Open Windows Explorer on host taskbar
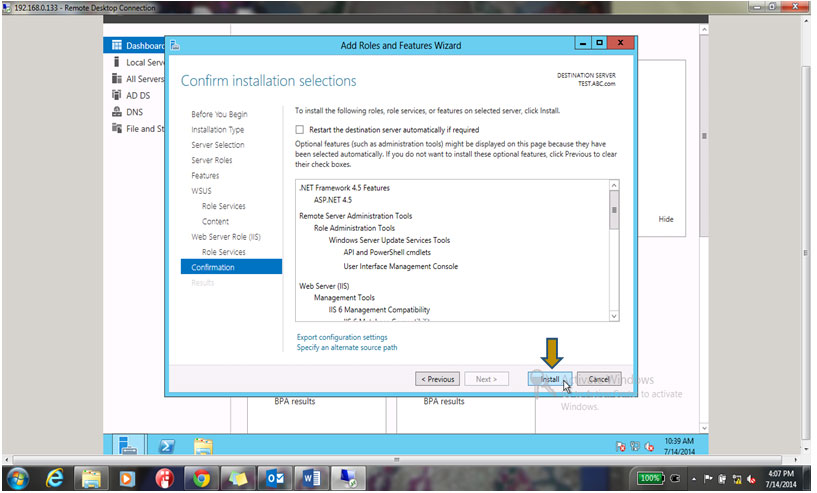 click(91, 478)
